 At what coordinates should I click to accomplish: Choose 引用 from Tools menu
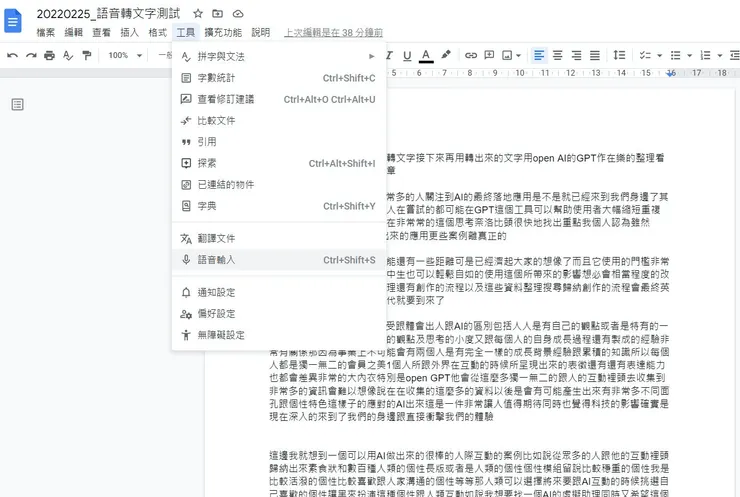click(279, 142)
